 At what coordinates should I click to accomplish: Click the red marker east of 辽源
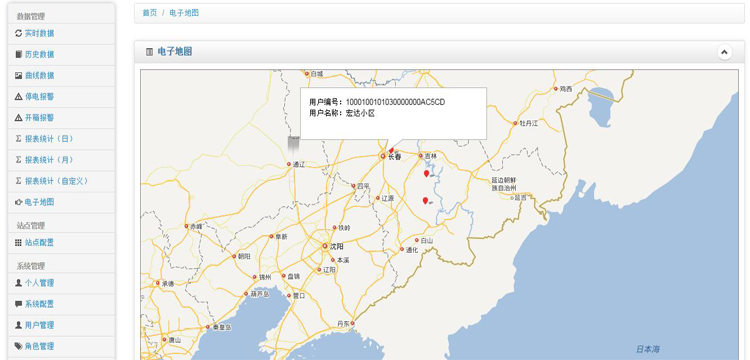425,201
